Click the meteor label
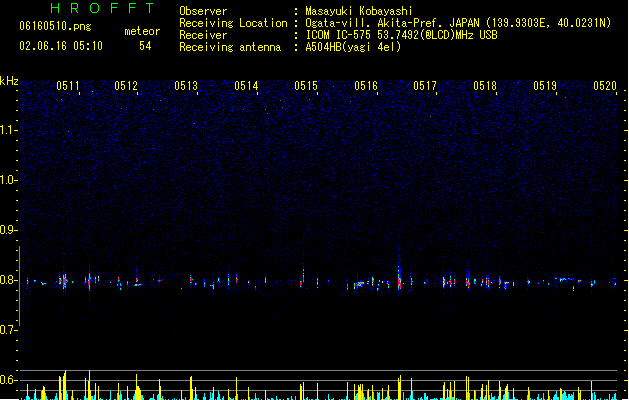Image resolution: width=629 pixels, height=400 pixels. point(142,31)
